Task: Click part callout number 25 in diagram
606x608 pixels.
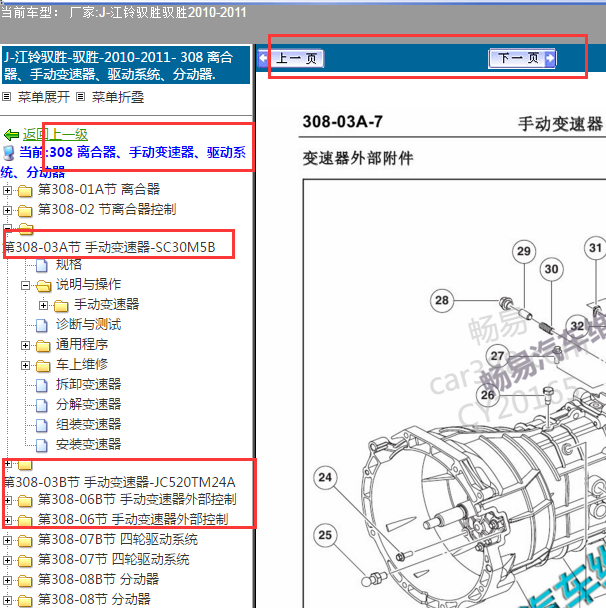Action: pos(325,535)
